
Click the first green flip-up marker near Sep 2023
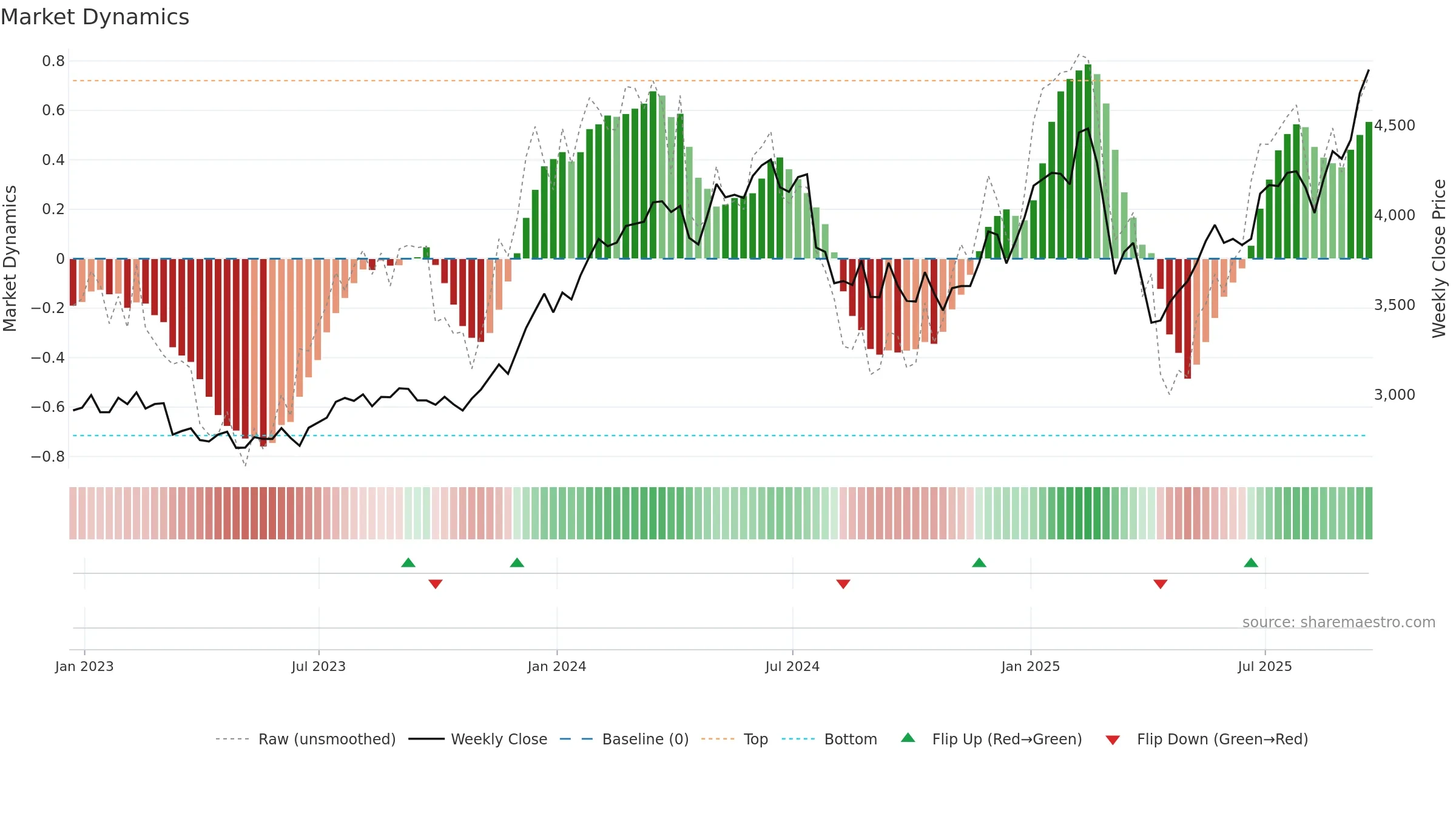(408, 562)
